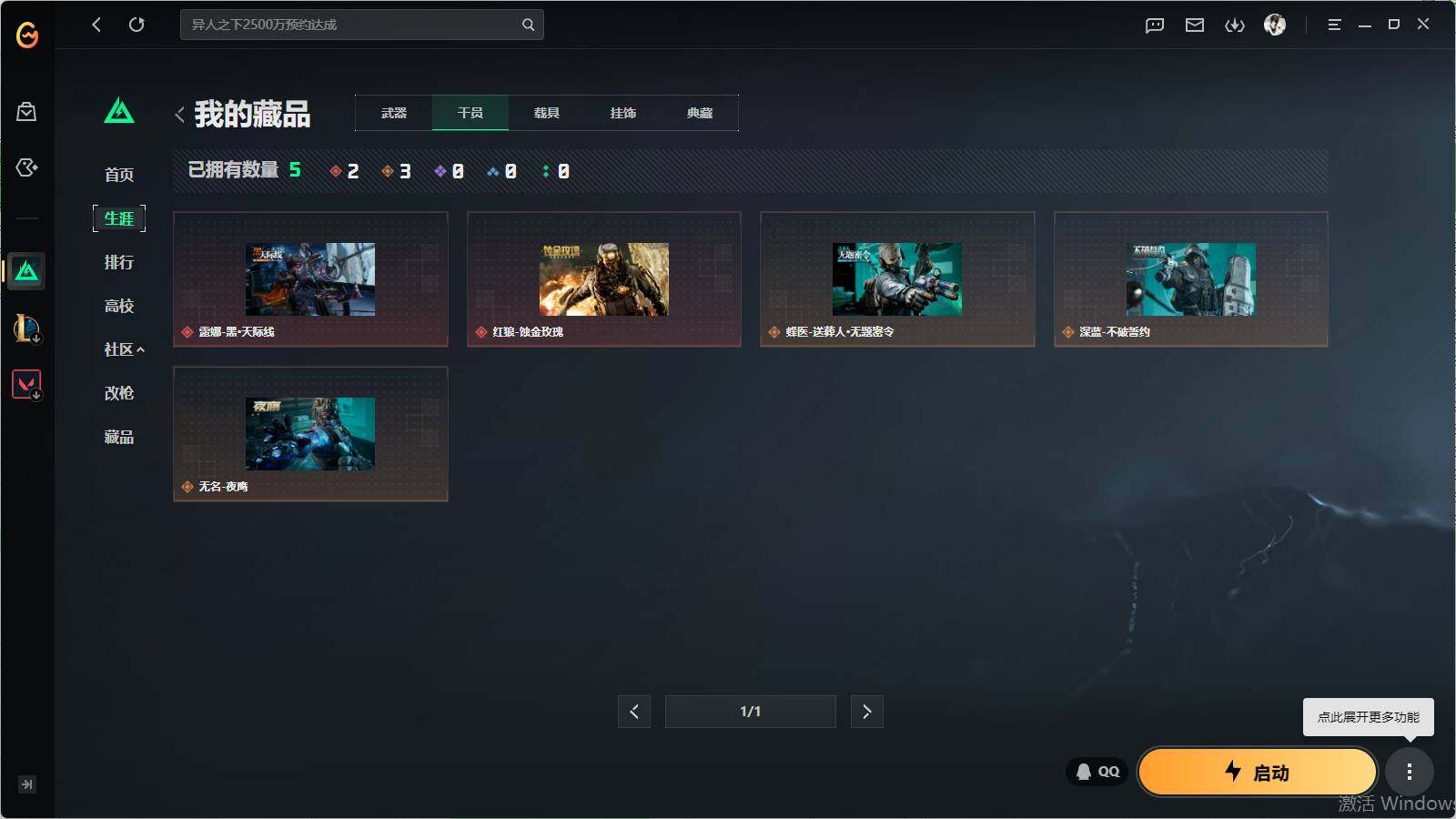Click the QQ login button
This screenshot has height=819, width=1456.
tap(1097, 772)
